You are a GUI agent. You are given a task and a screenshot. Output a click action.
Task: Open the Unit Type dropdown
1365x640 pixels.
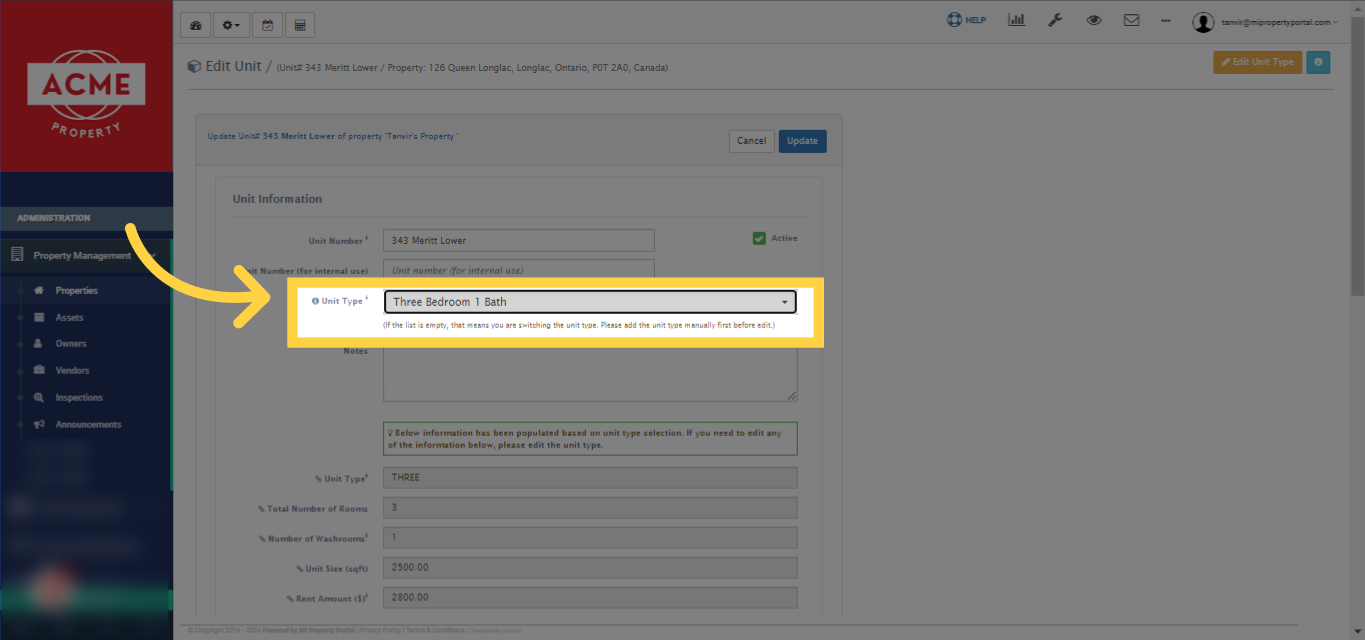(589, 301)
